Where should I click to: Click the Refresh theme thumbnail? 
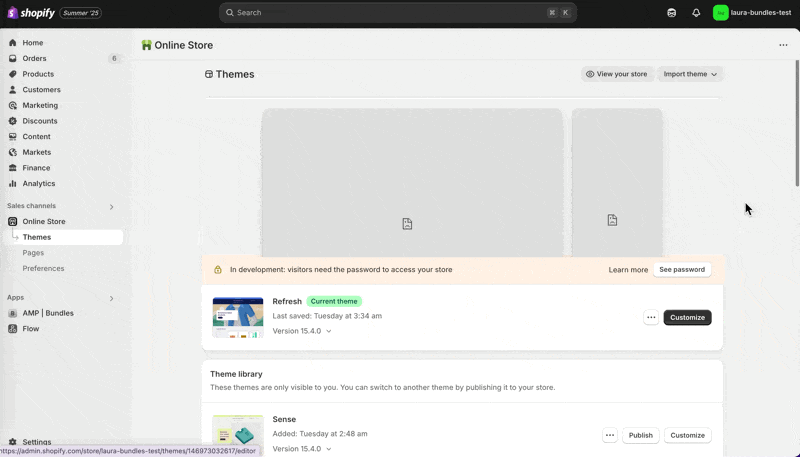[238, 317]
